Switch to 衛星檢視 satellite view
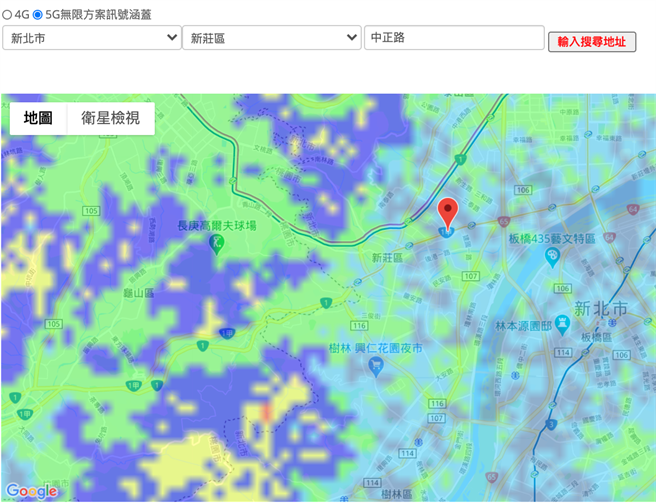This screenshot has height=503, width=656. point(110,118)
